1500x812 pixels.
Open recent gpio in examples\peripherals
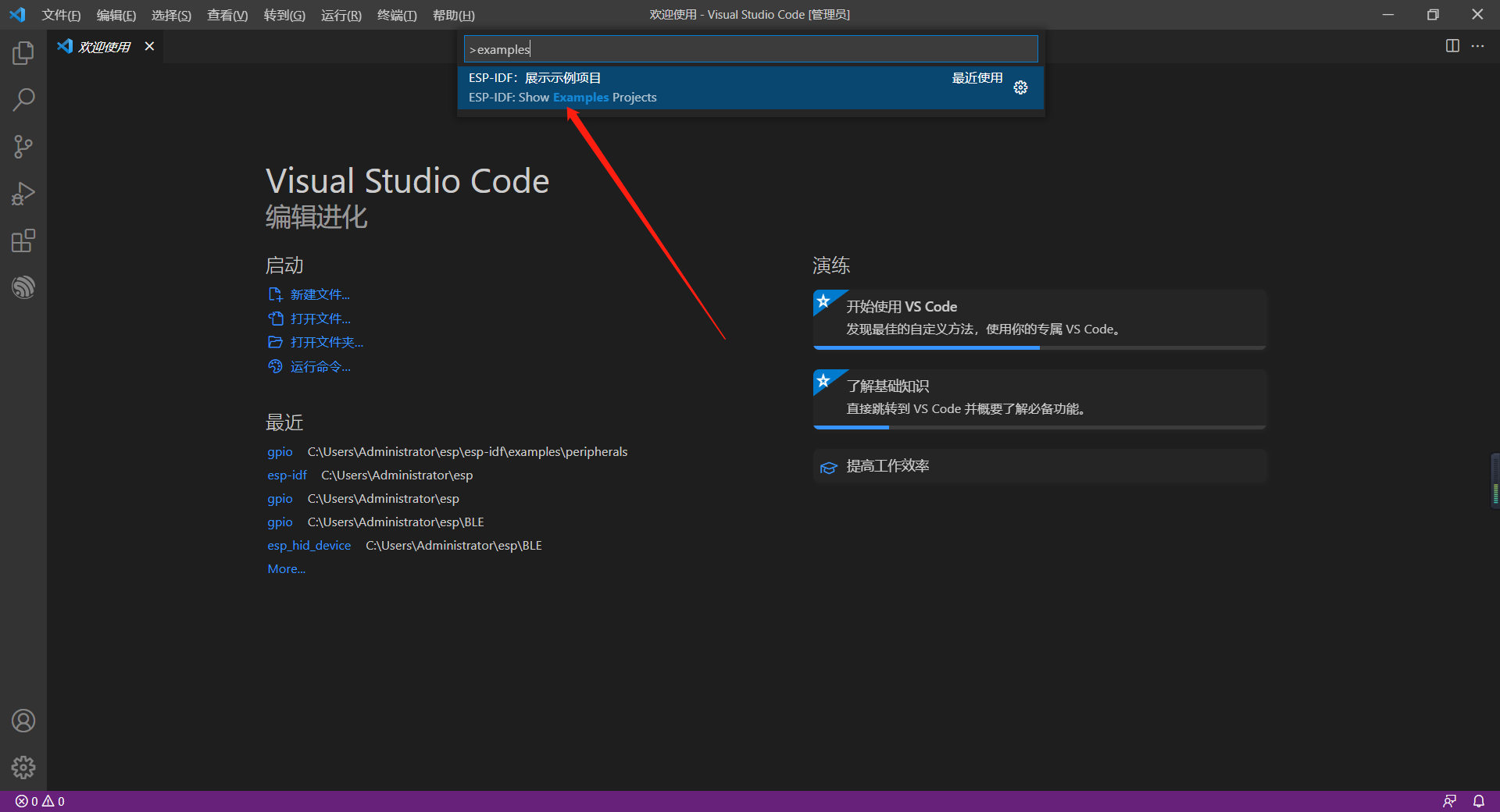tap(280, 451)
